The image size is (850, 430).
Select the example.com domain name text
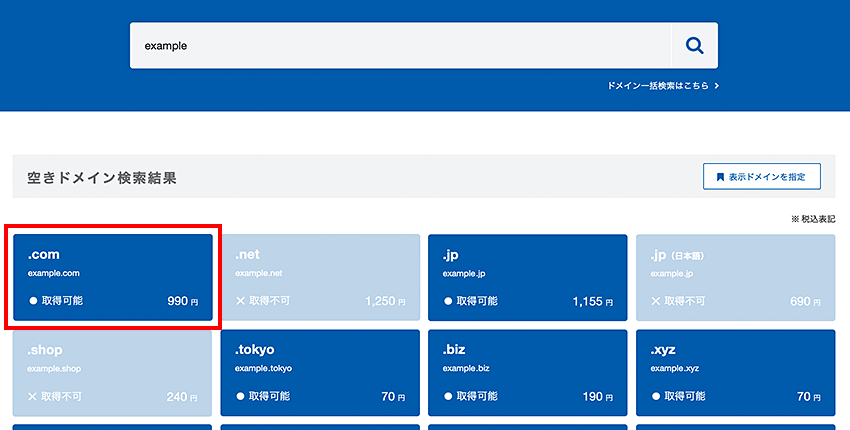point(52,272)
